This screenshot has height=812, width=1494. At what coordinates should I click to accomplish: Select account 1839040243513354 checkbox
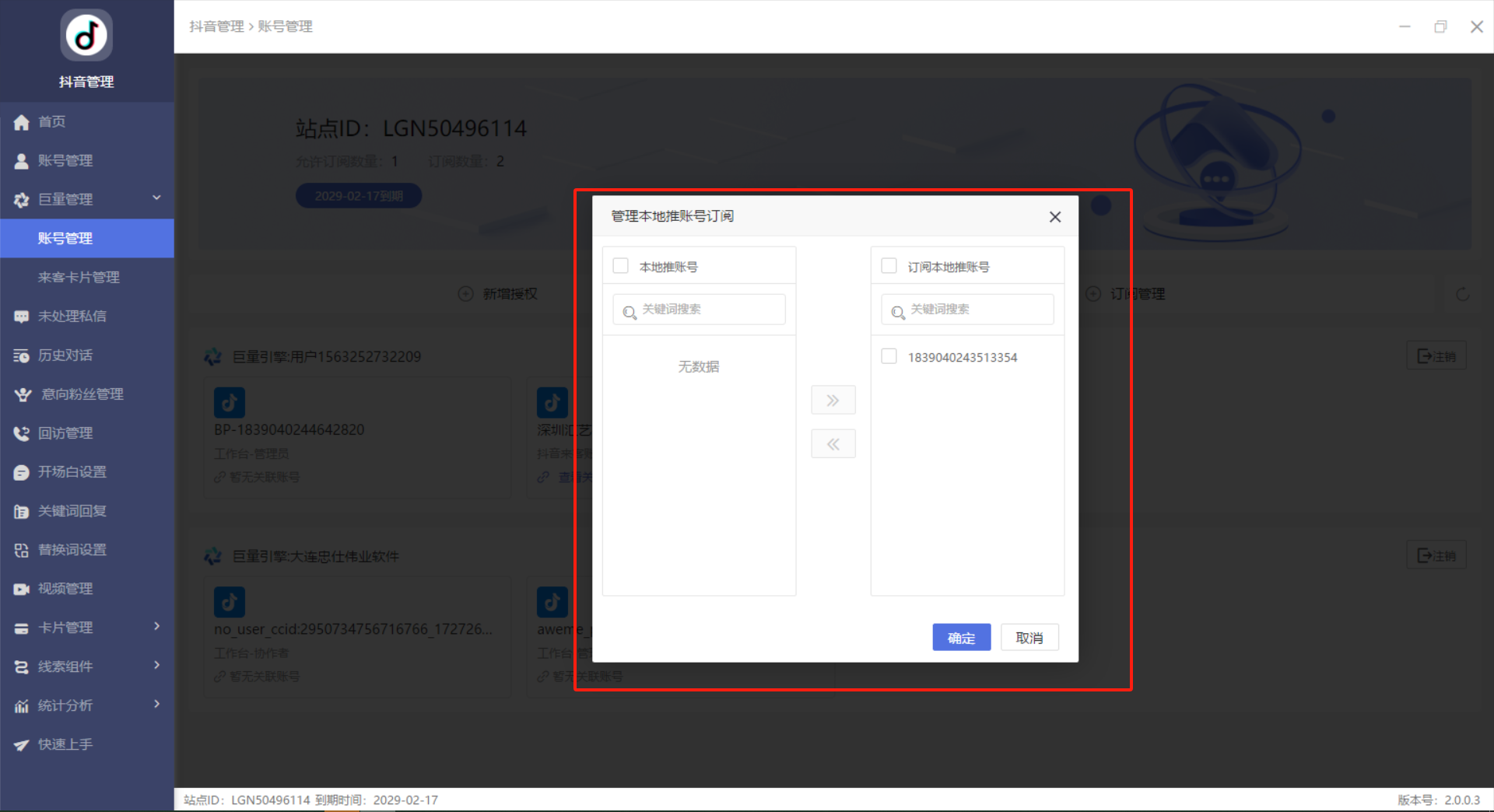889,356
